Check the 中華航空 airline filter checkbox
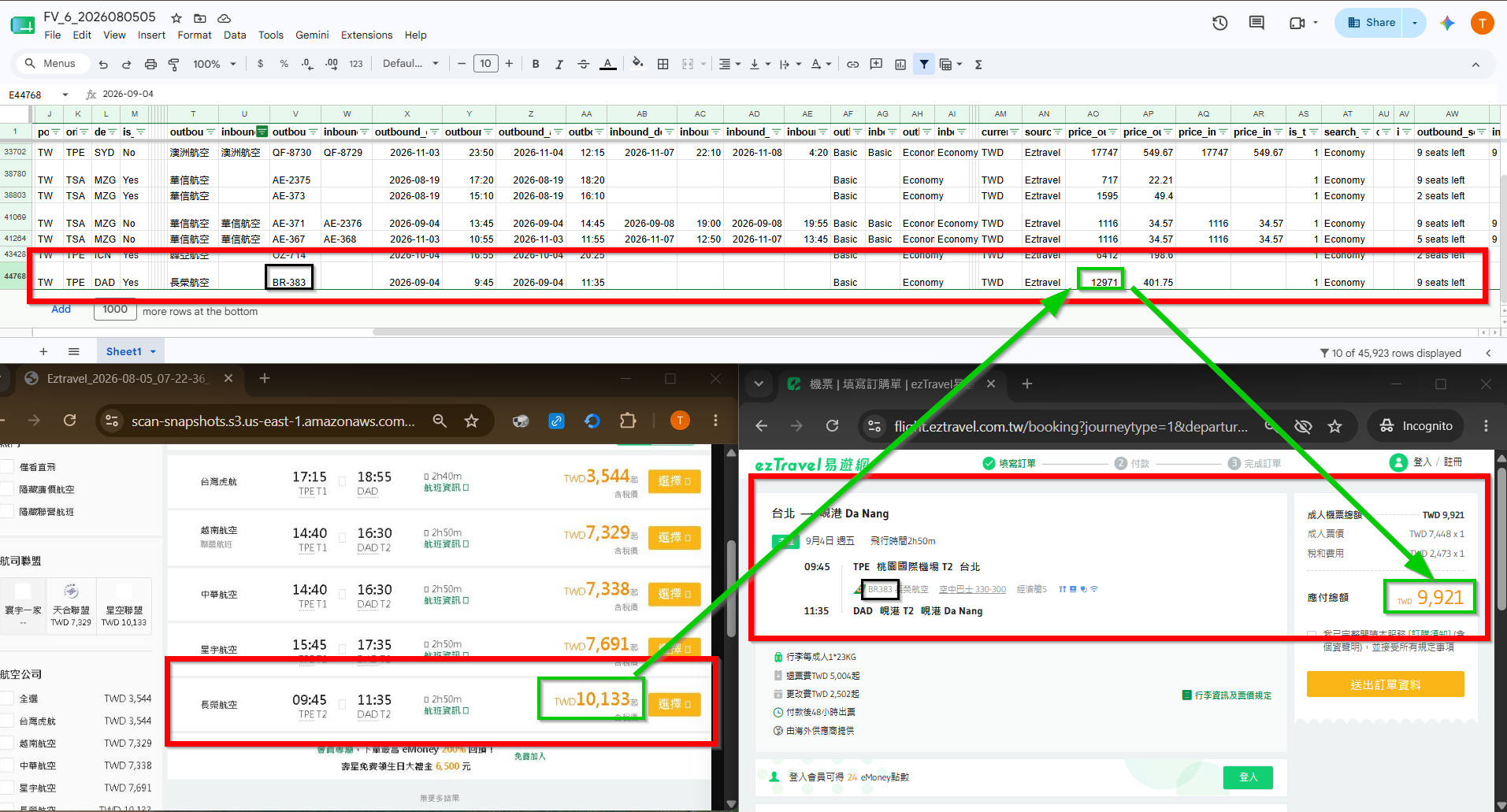Viewport: 1507px width, 812px height. [7, 766]
